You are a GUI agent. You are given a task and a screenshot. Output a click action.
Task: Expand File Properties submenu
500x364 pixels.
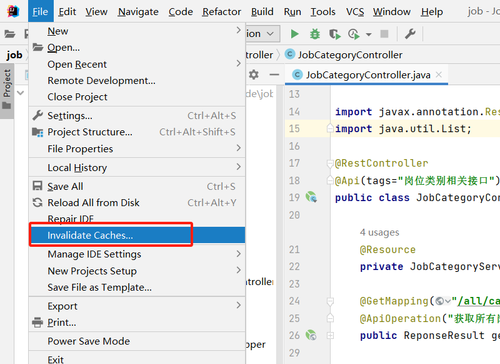(x=137, y=149)
